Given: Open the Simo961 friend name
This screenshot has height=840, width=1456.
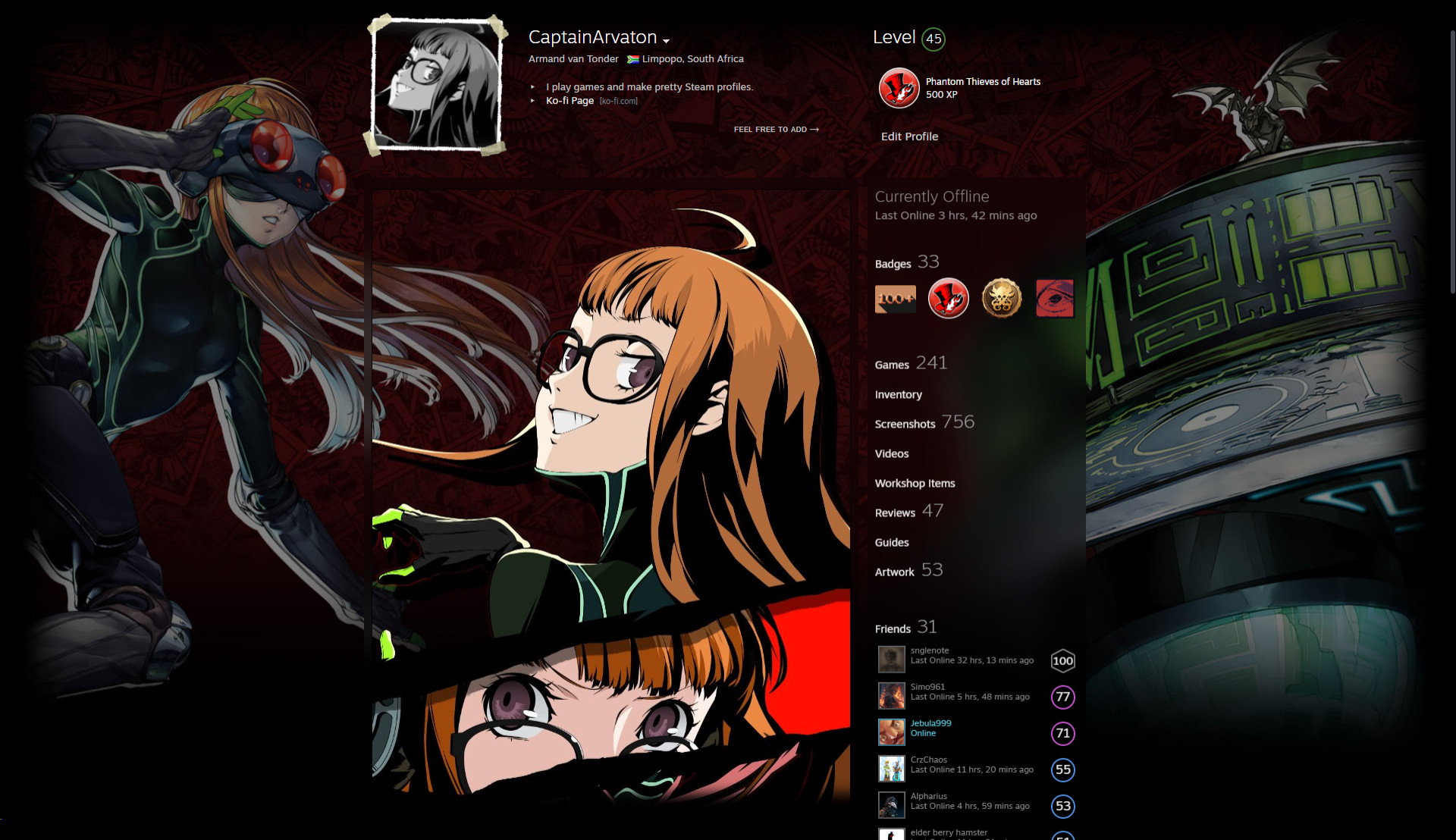Looking at the screenshot, I should pos(927,687).
